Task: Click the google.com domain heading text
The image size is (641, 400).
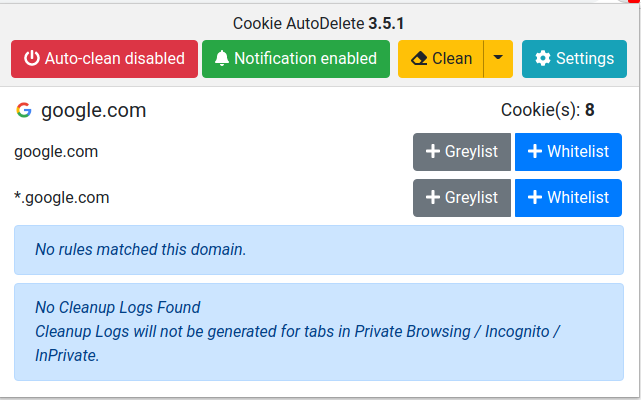Action: pyautogui.click(x=94, y=111)
